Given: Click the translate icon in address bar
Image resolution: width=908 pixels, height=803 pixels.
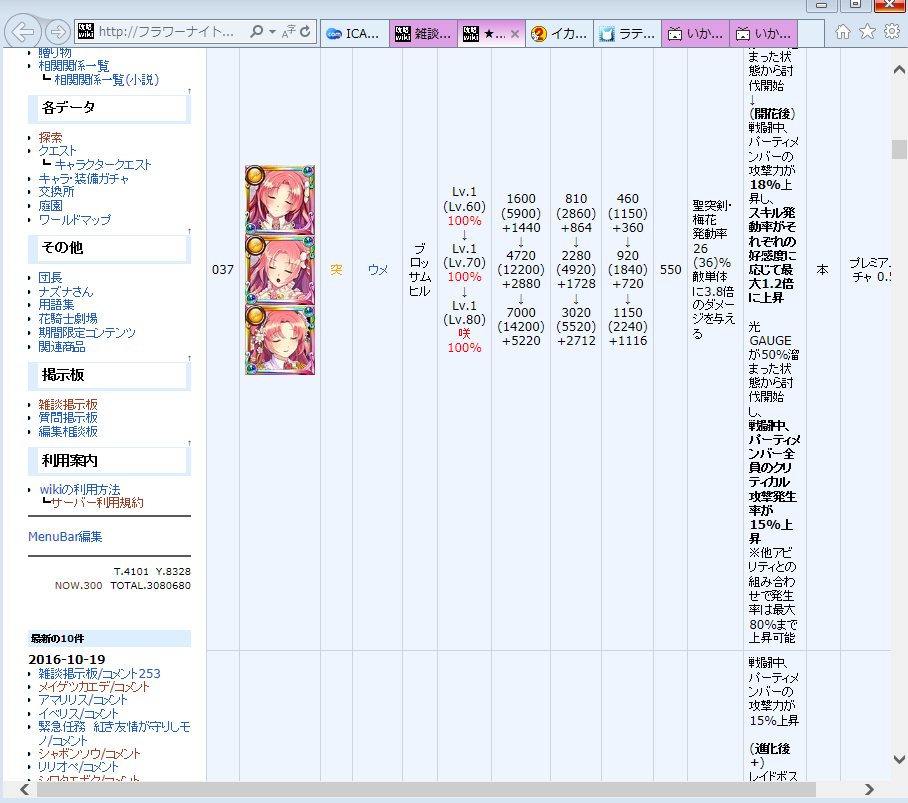Looking at the screenshot, I should point(288,31).
